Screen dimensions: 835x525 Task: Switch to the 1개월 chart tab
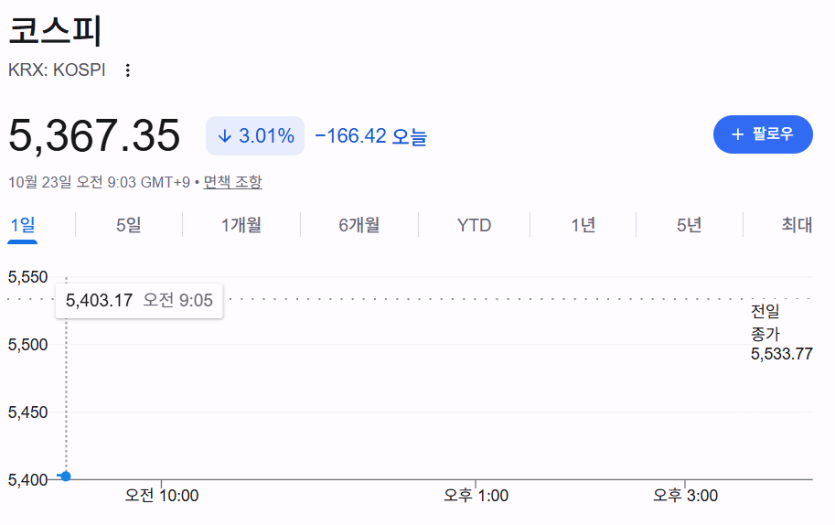(x=241, y=225)
